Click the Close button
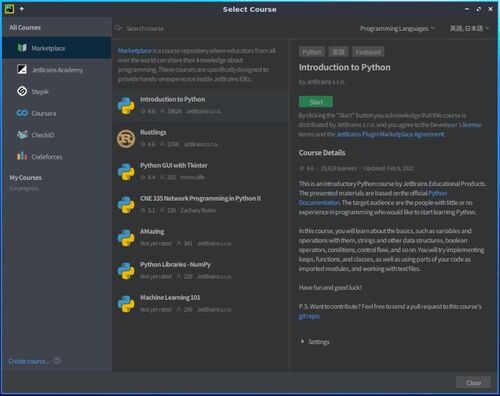500x396 pixels. coord(473,383)
